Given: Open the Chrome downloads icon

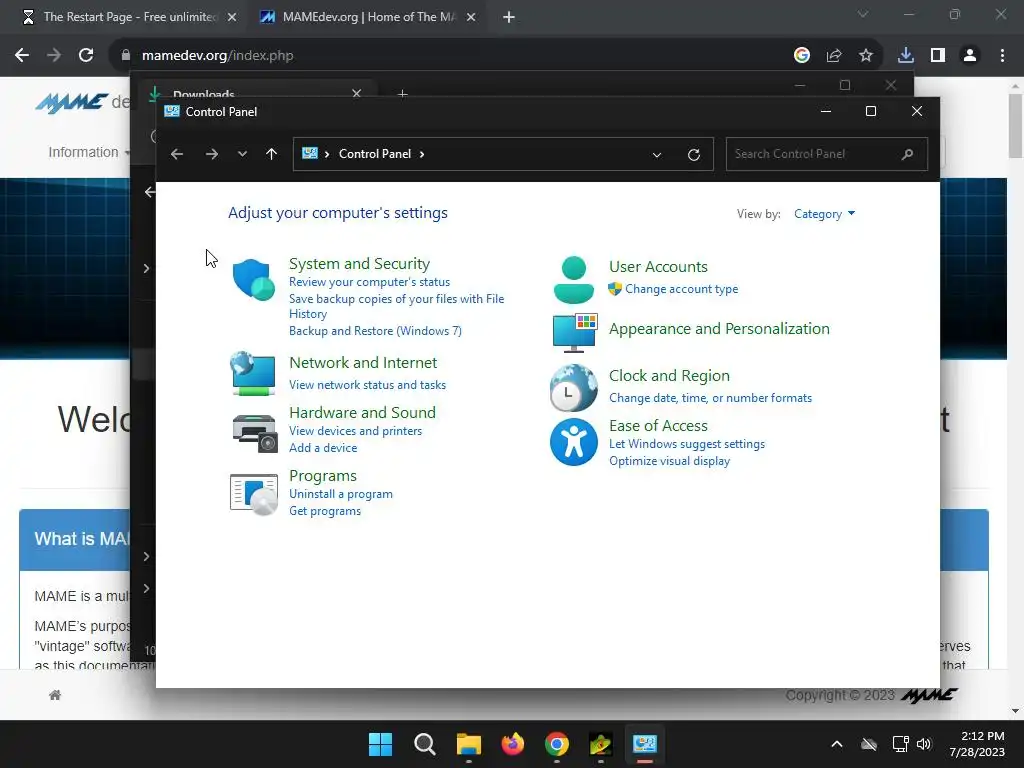Looking at the screenshot, I should click(906, 56).
